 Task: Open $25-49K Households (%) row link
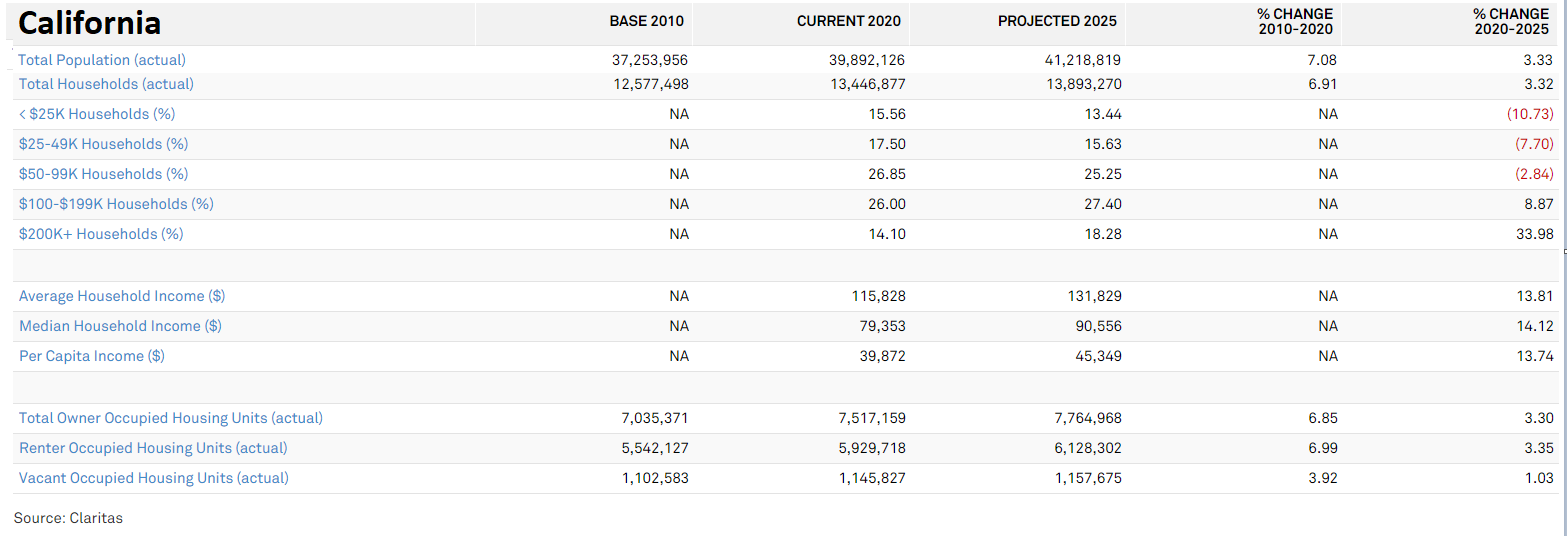104,144
